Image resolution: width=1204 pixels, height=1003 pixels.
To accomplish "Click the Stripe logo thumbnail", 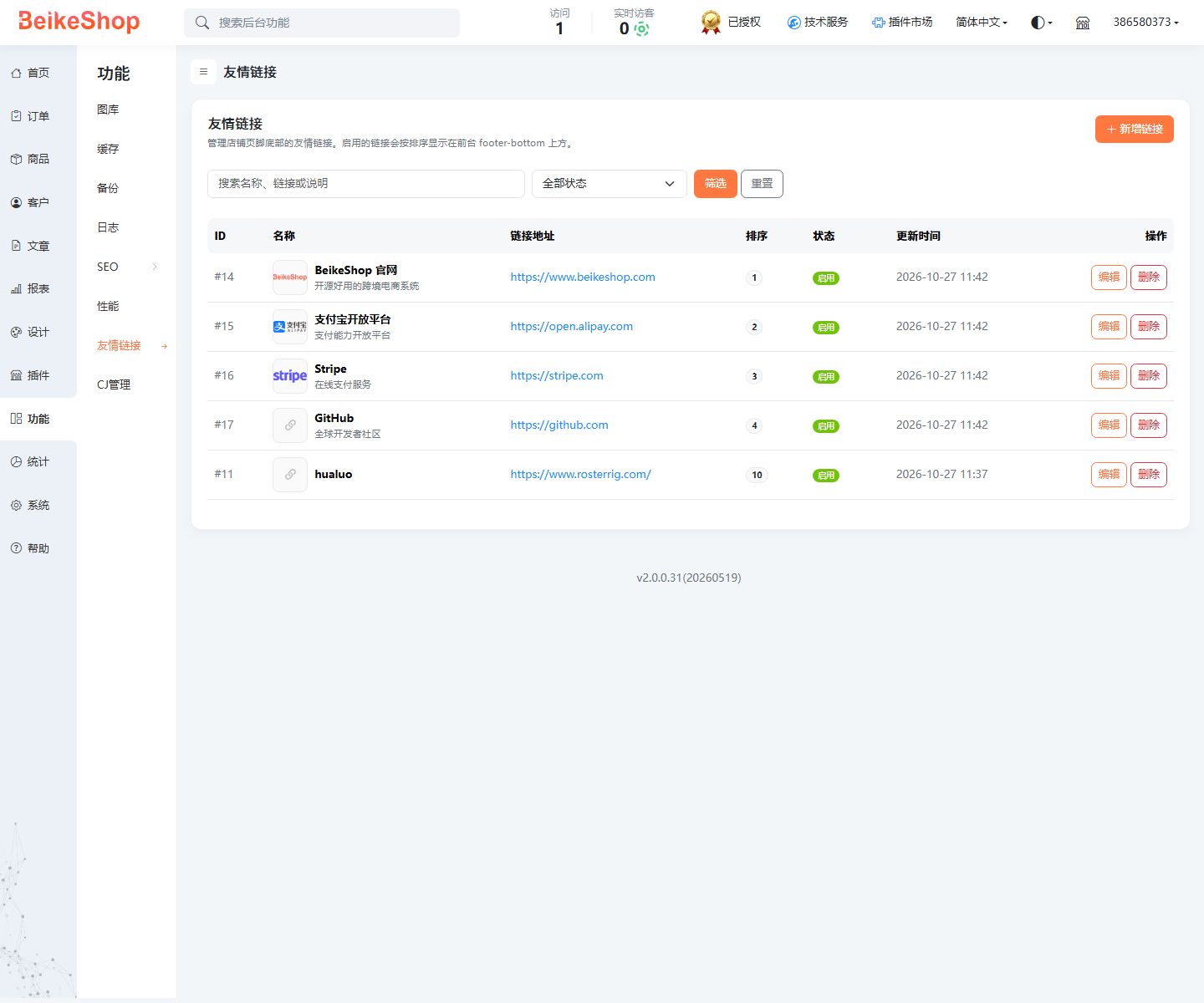I will (290, 376).
